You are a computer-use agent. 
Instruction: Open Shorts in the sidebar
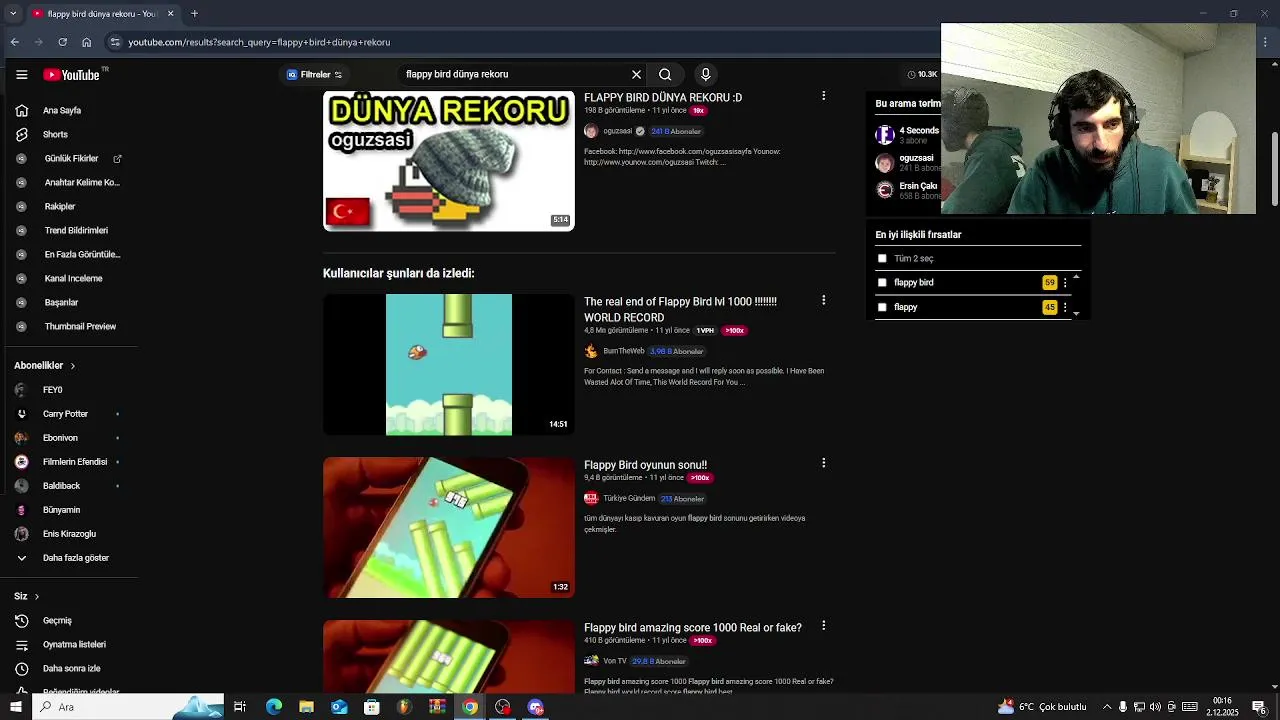(x=56, y=134)
